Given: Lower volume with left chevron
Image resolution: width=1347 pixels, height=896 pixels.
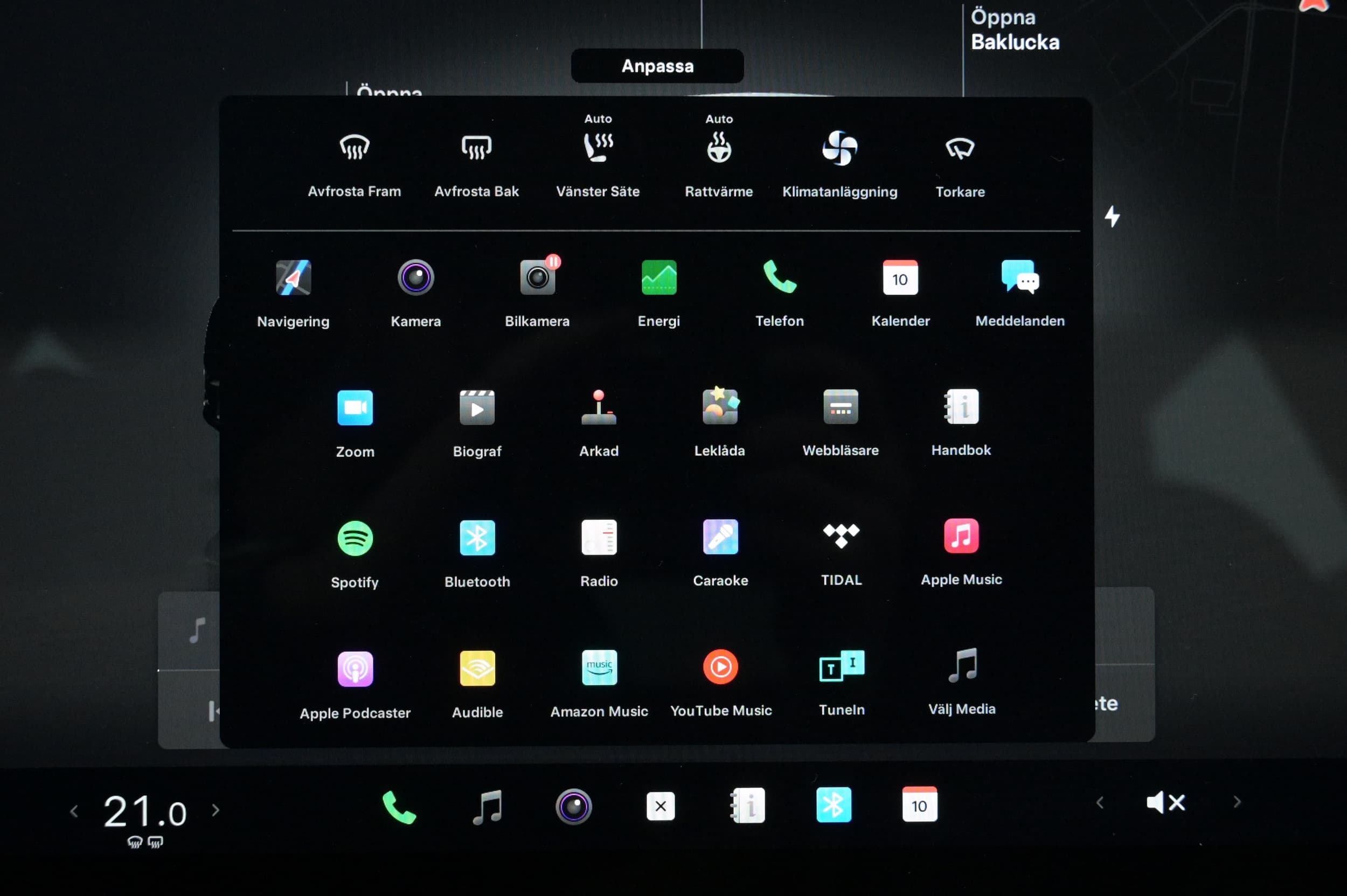Looking at the screenshot, I should click(1099, 803).
